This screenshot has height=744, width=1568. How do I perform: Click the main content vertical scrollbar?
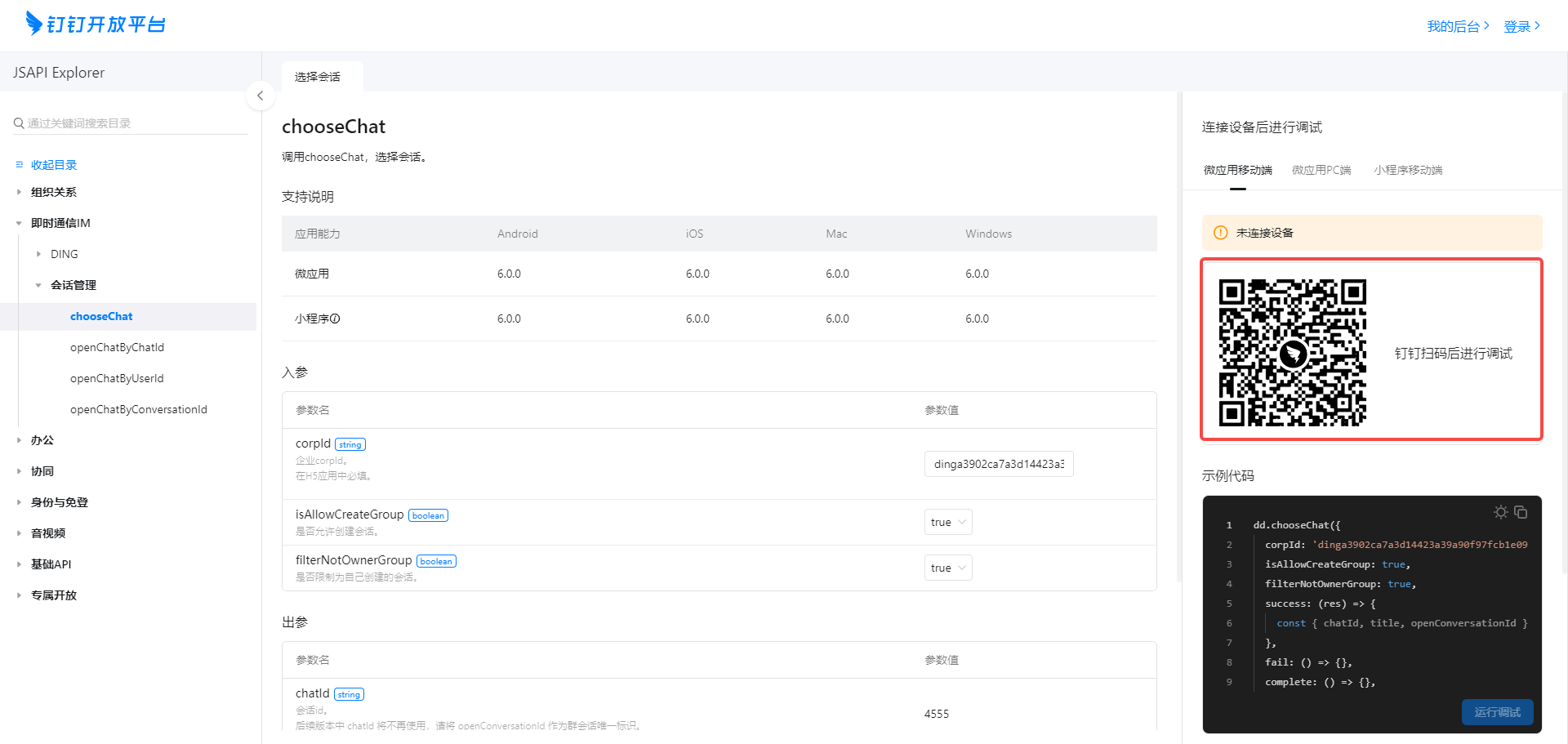coord(1178,336)
